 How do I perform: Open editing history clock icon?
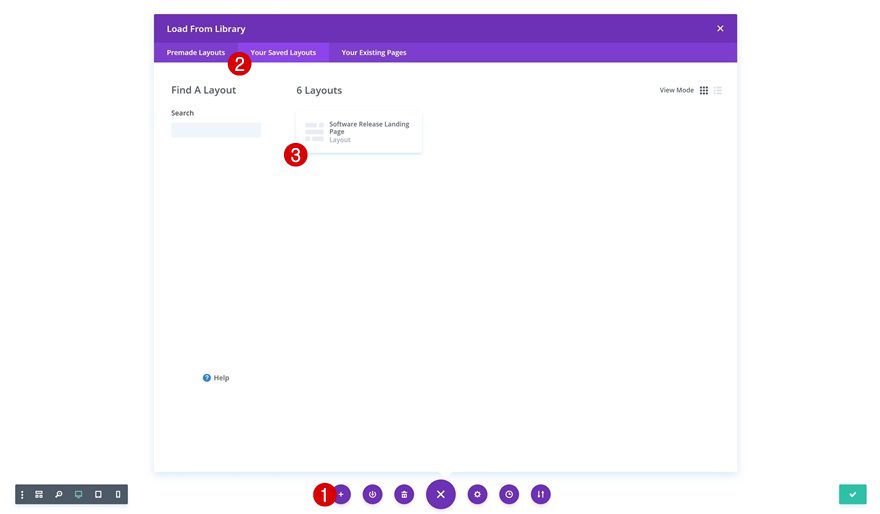tap(509, 494)
